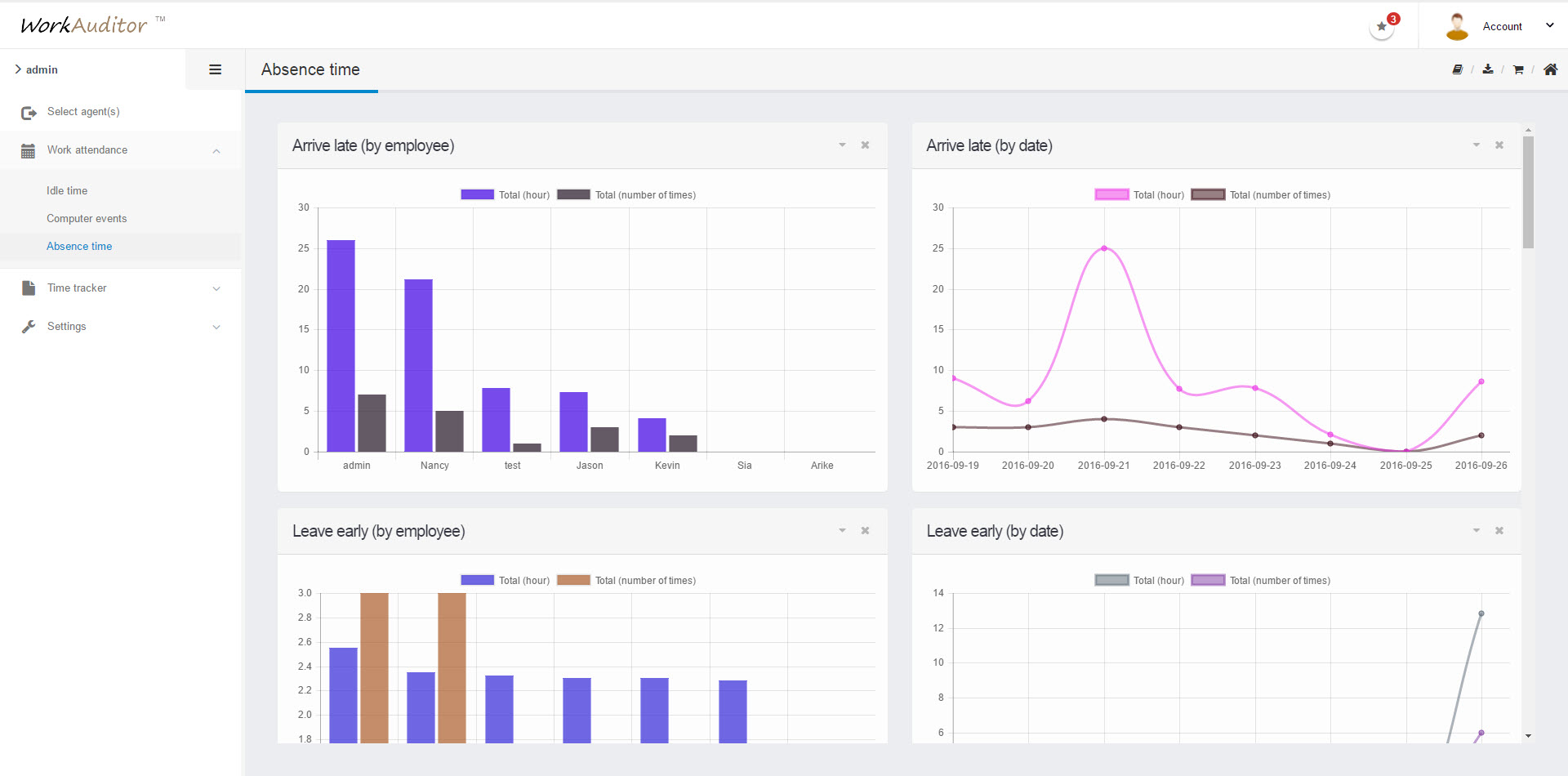Click Select agent(s) link
Viewport: 1568px width, 776px height.
coord(83,112)
